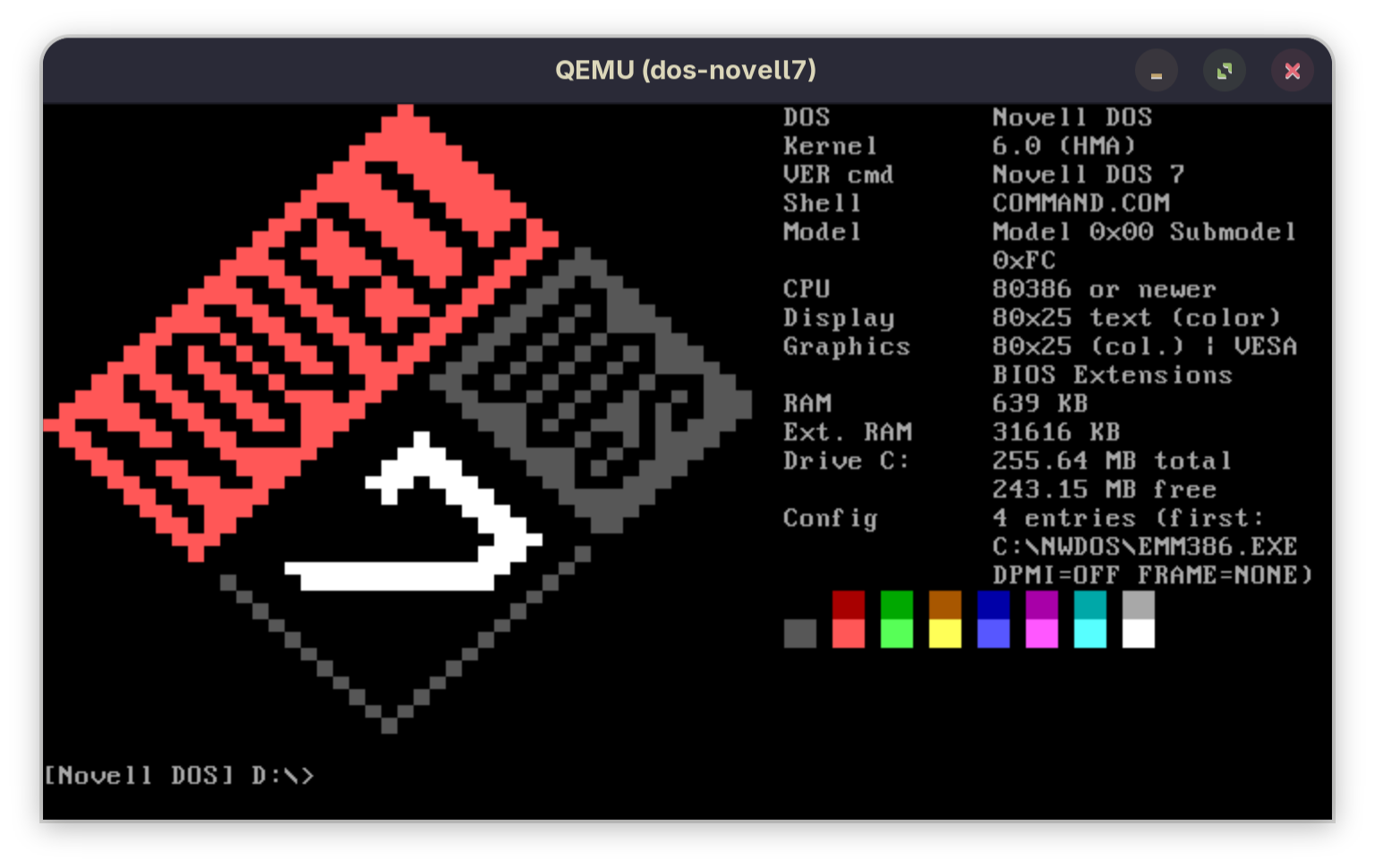Click the gray DOS logo block
This screenshot has width=1375, height=868.
tap(591, 390)
